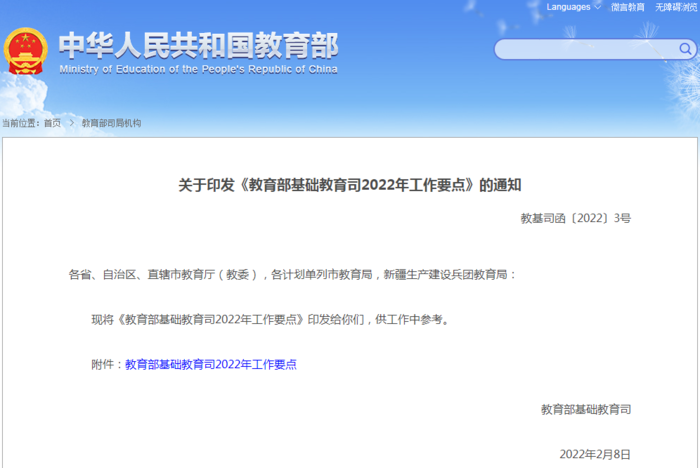Go to 首页 in breadcrumb
The width and height of the screenshot is (700, 468).
coord(52,123)
